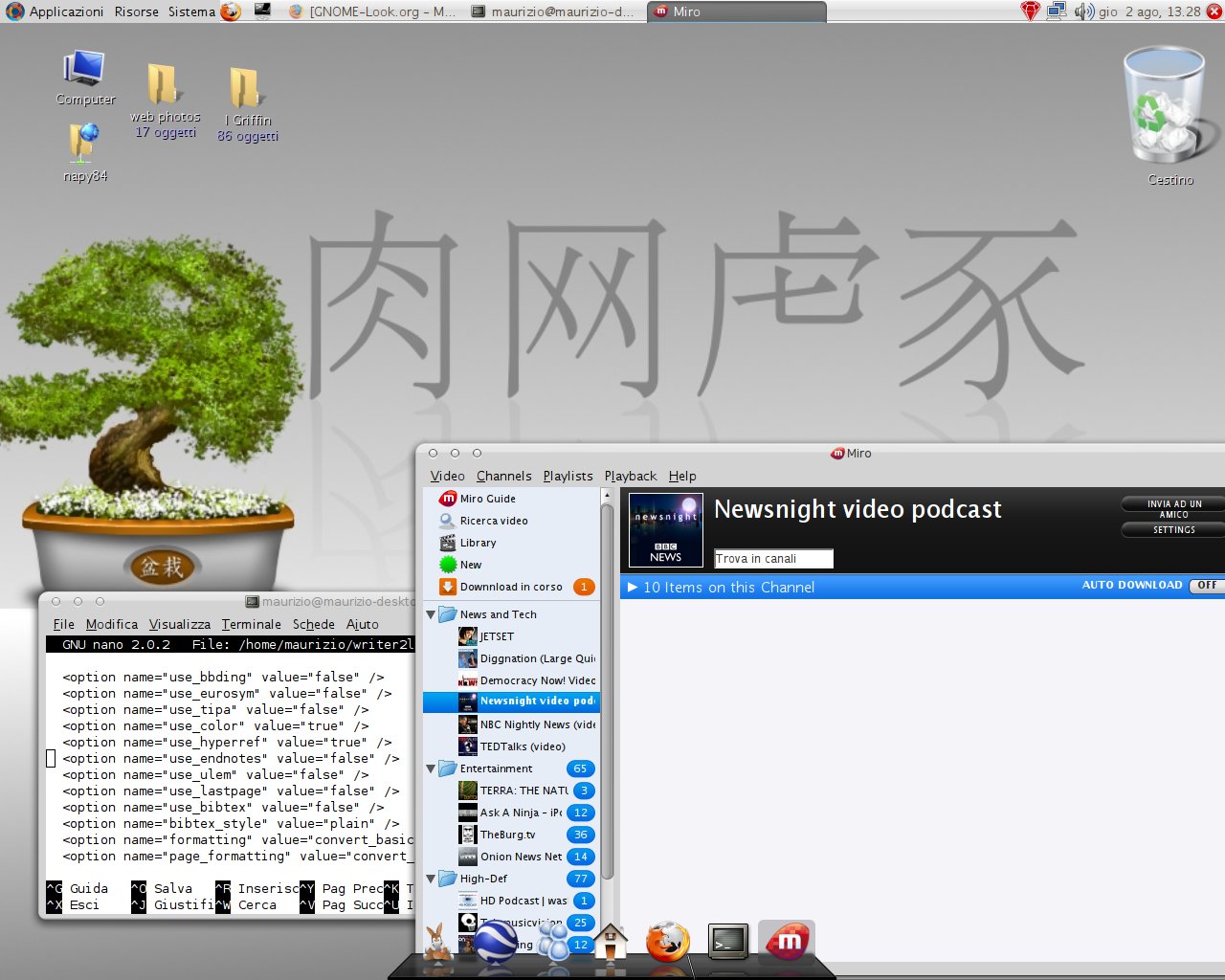Open Miro Playlists menu
Screen dimensions: 1225x980
pos(568,476)
